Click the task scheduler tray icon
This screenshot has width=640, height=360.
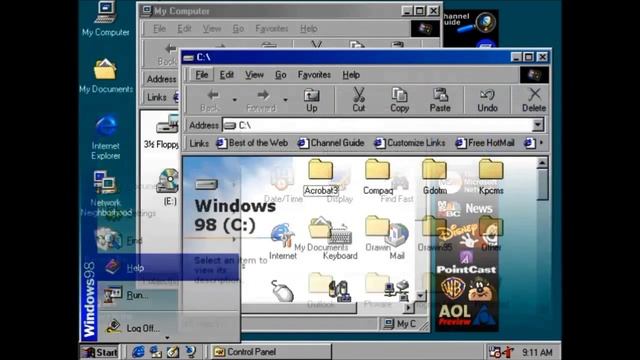pos(495,351)
